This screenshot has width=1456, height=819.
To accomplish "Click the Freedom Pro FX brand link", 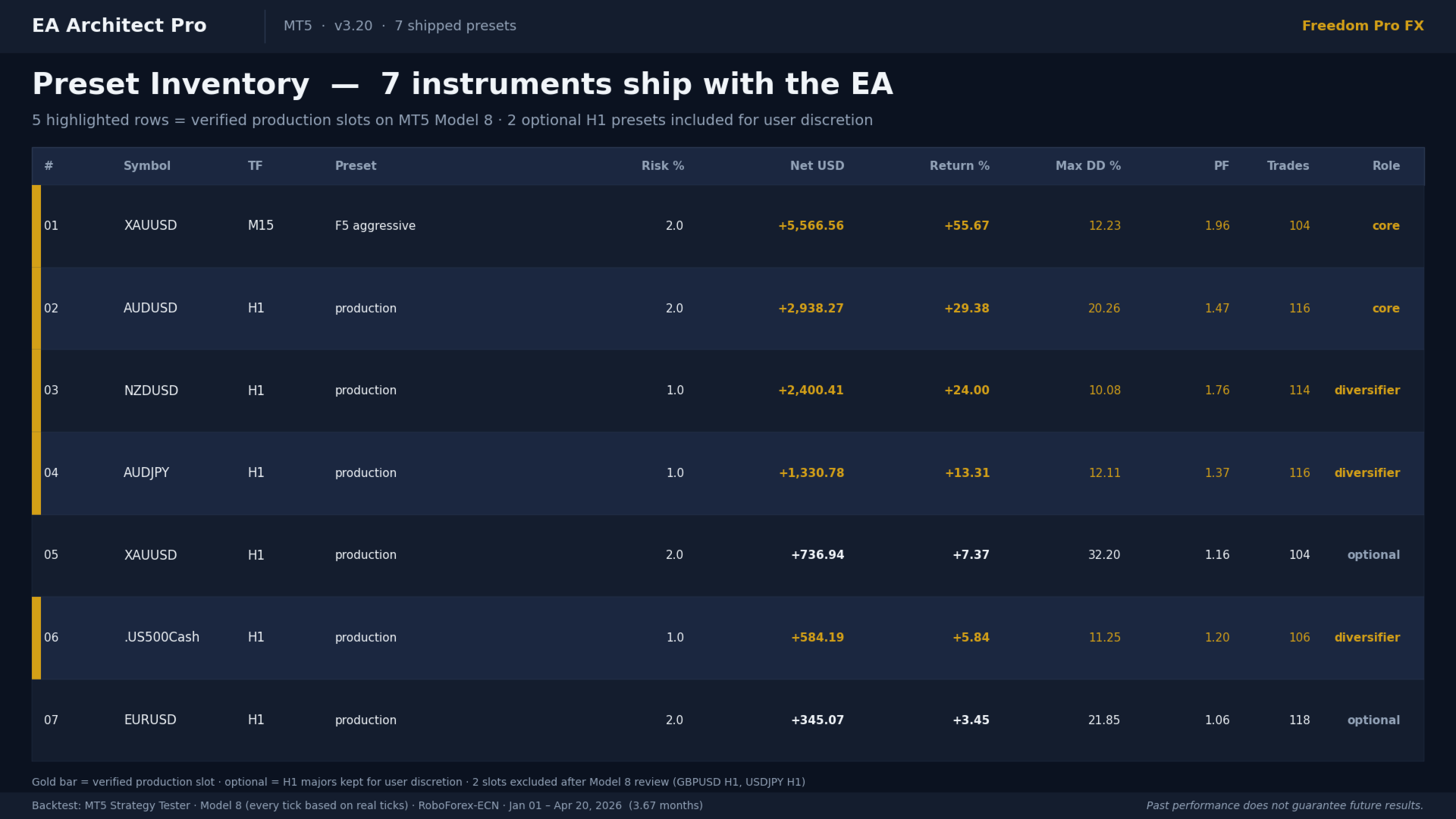I will pyautogui.click(x=1362, y=26).
